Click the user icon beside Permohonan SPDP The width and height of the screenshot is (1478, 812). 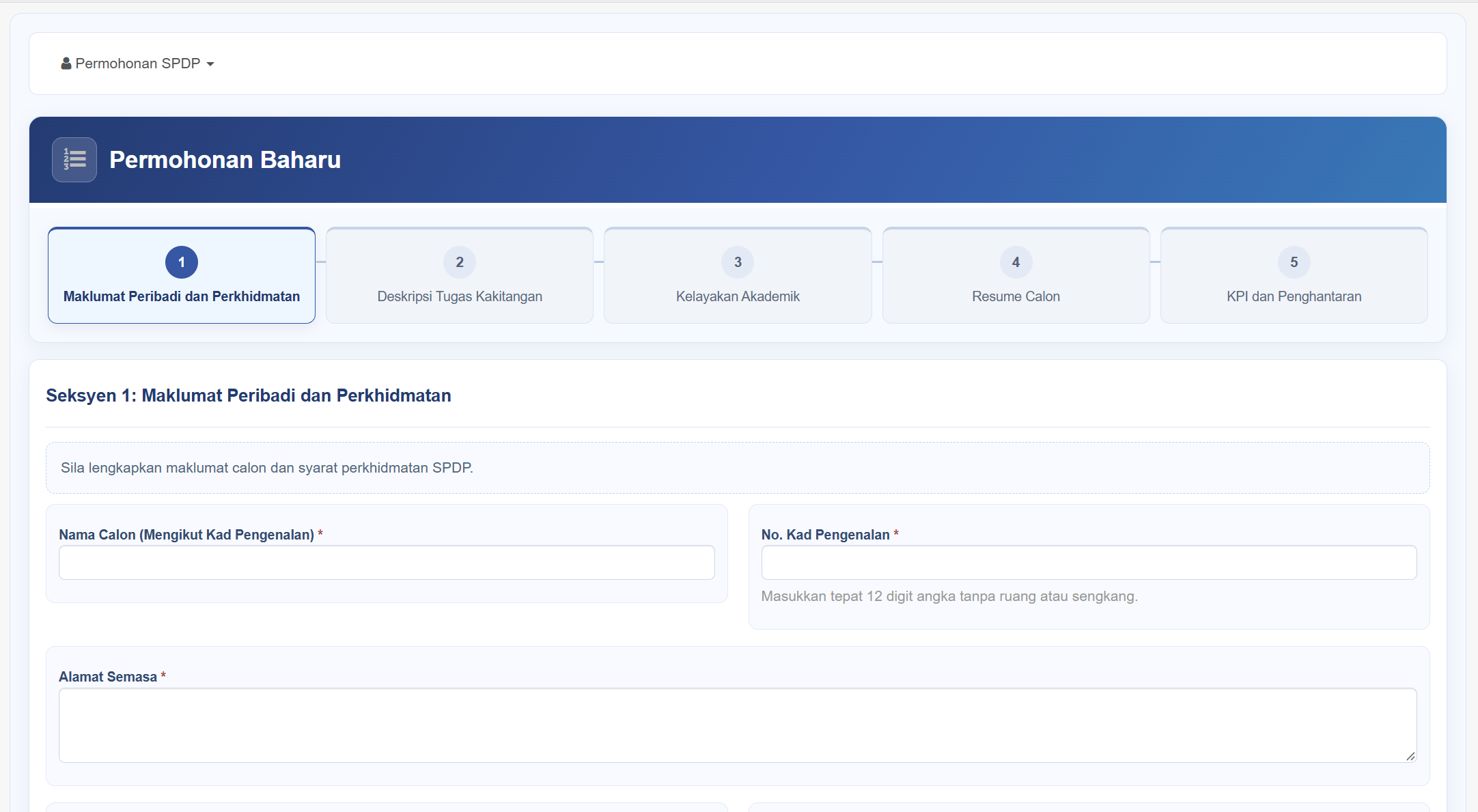click(x=66, y=64)
